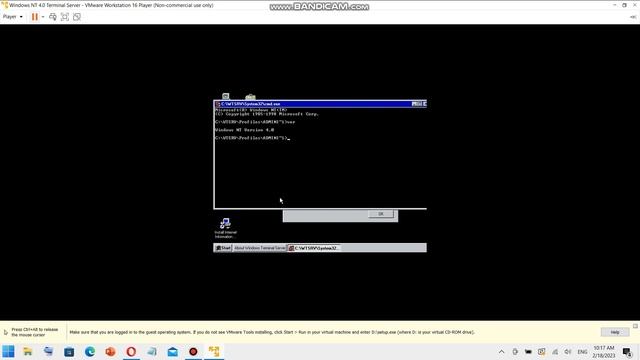Pause the virtual machine with the orange button
Screen dimensions: 640x360
click(35, 17)
